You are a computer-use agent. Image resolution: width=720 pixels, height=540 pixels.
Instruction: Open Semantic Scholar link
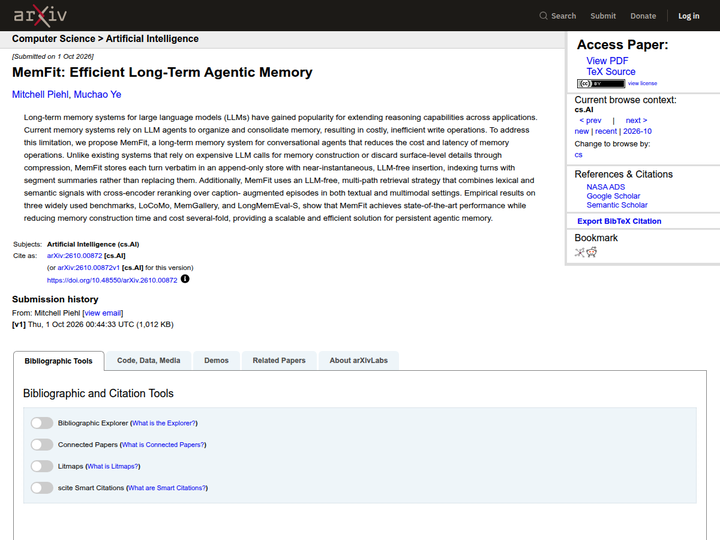617,205
